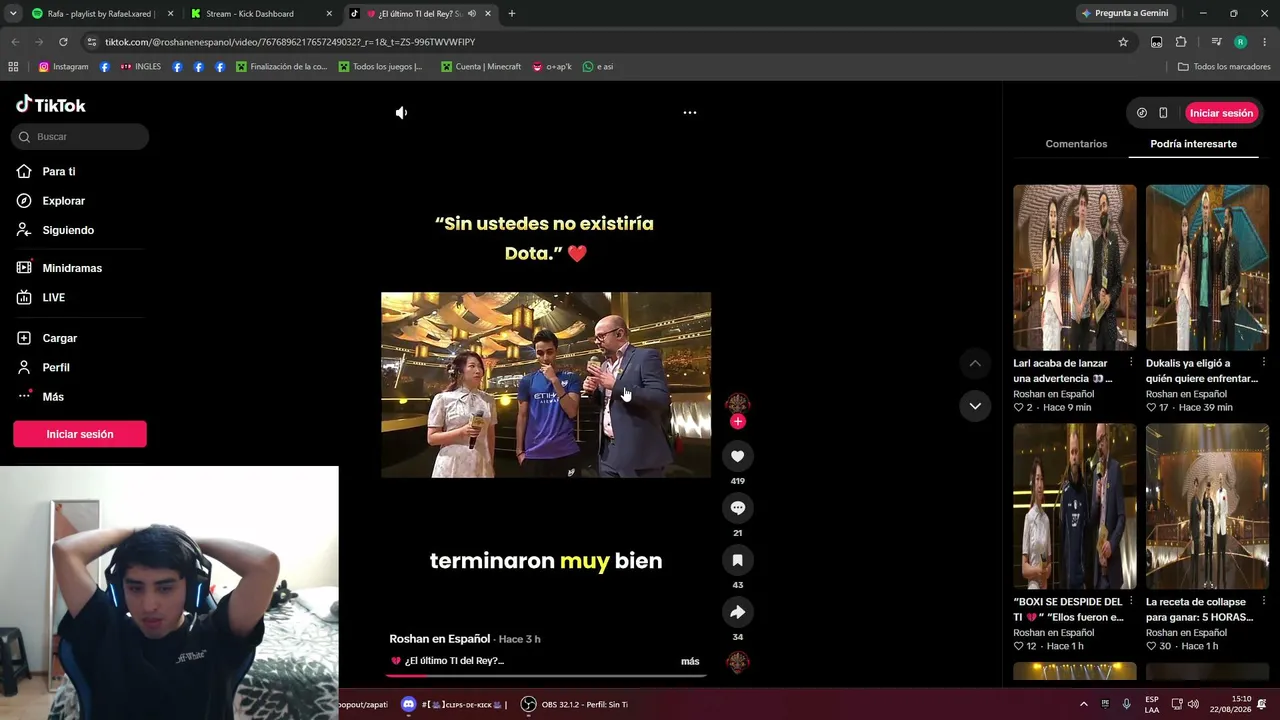Open a new Chrome tab

pyautogui.click(x=512, y=14)
